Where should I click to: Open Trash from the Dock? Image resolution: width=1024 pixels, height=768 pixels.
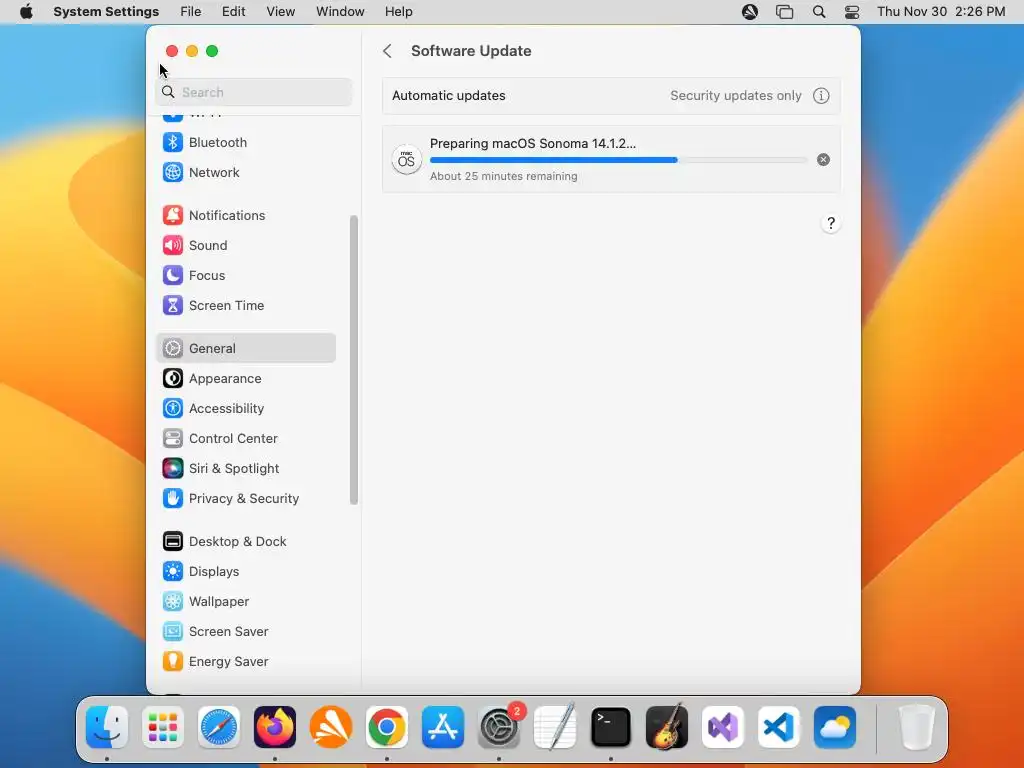(x=917, y=727)
